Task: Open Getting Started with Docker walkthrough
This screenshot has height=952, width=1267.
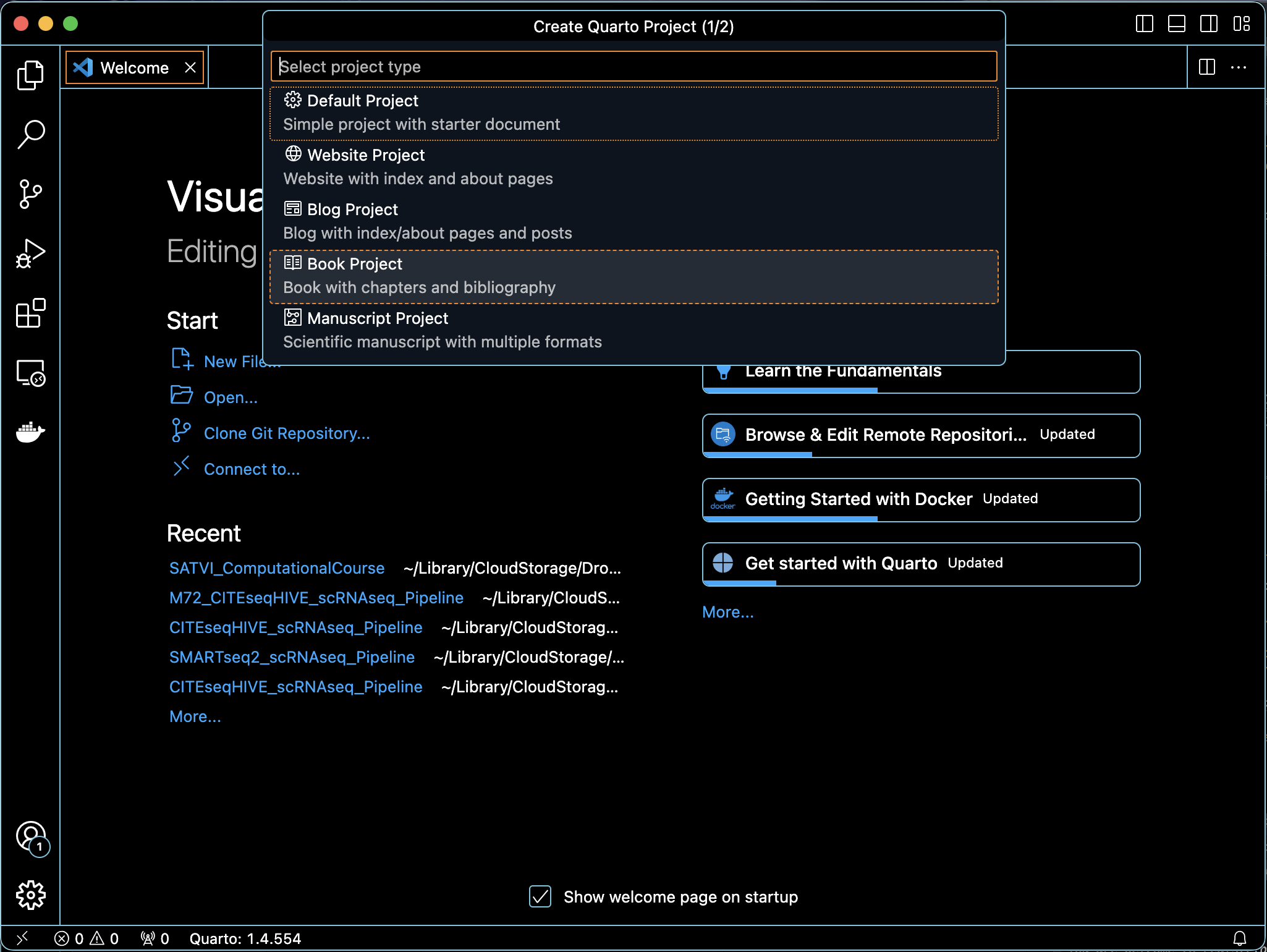Action: [921, 500]
